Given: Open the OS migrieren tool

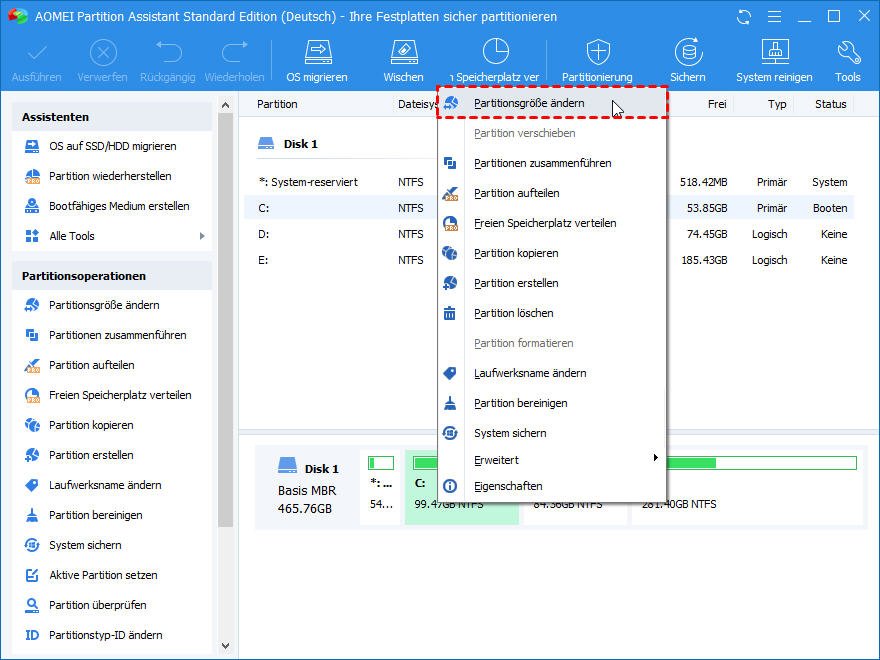Looking at the screenshot, I should click(317, 61).
